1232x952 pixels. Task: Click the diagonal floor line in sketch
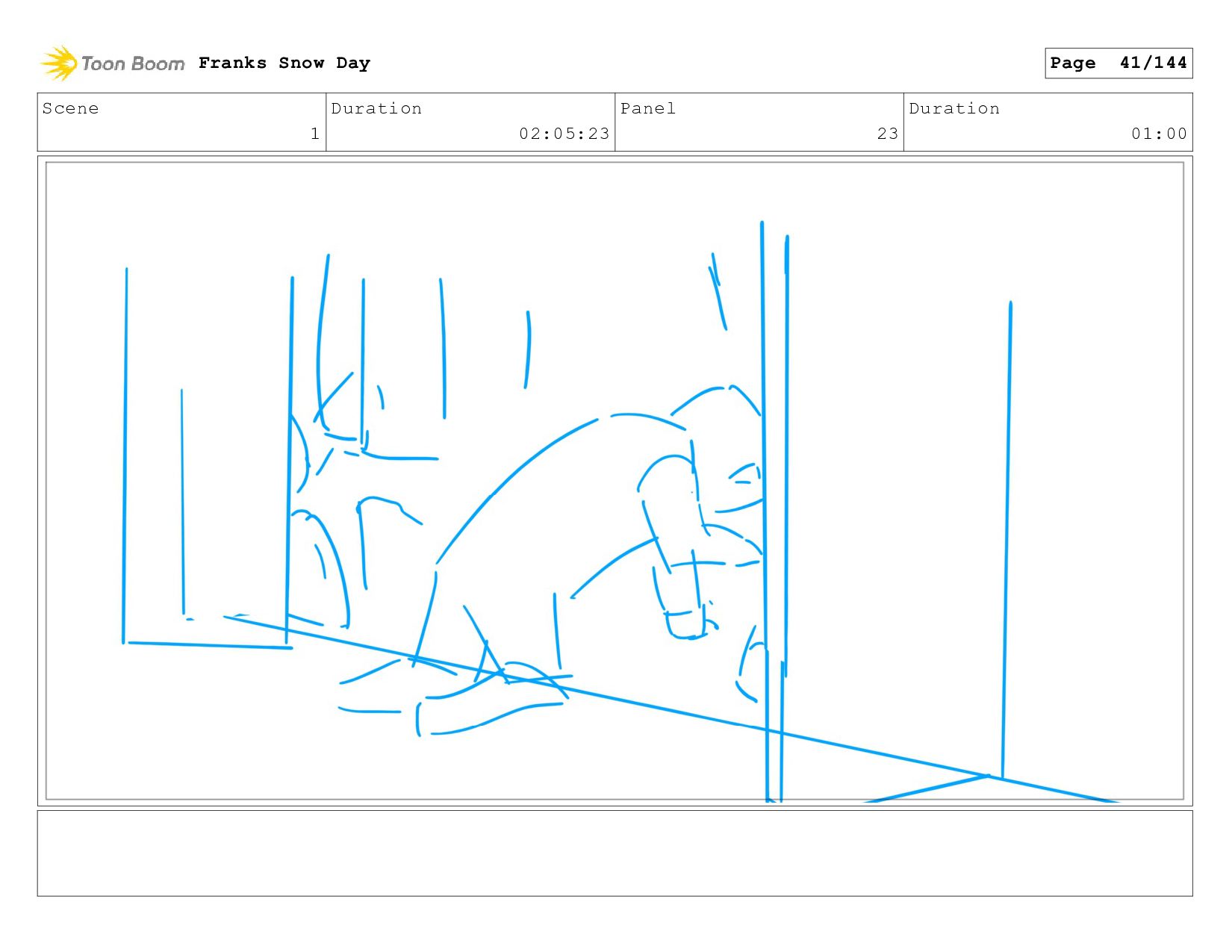click(672, 709)
